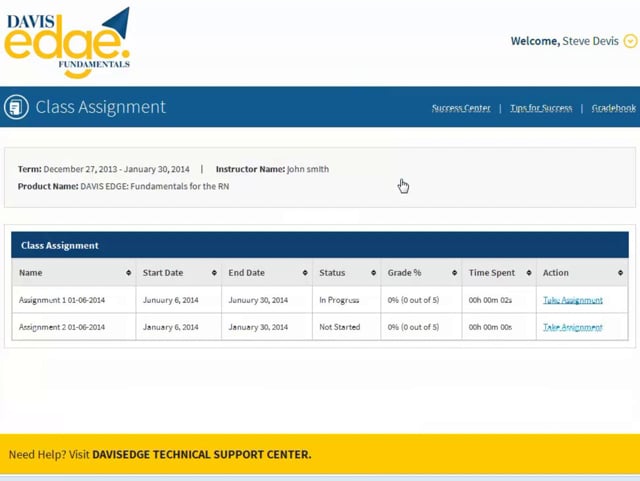Click the Instructor Name john smith text
Viewport: 640px width, 481px height.
tap(272, 169)
